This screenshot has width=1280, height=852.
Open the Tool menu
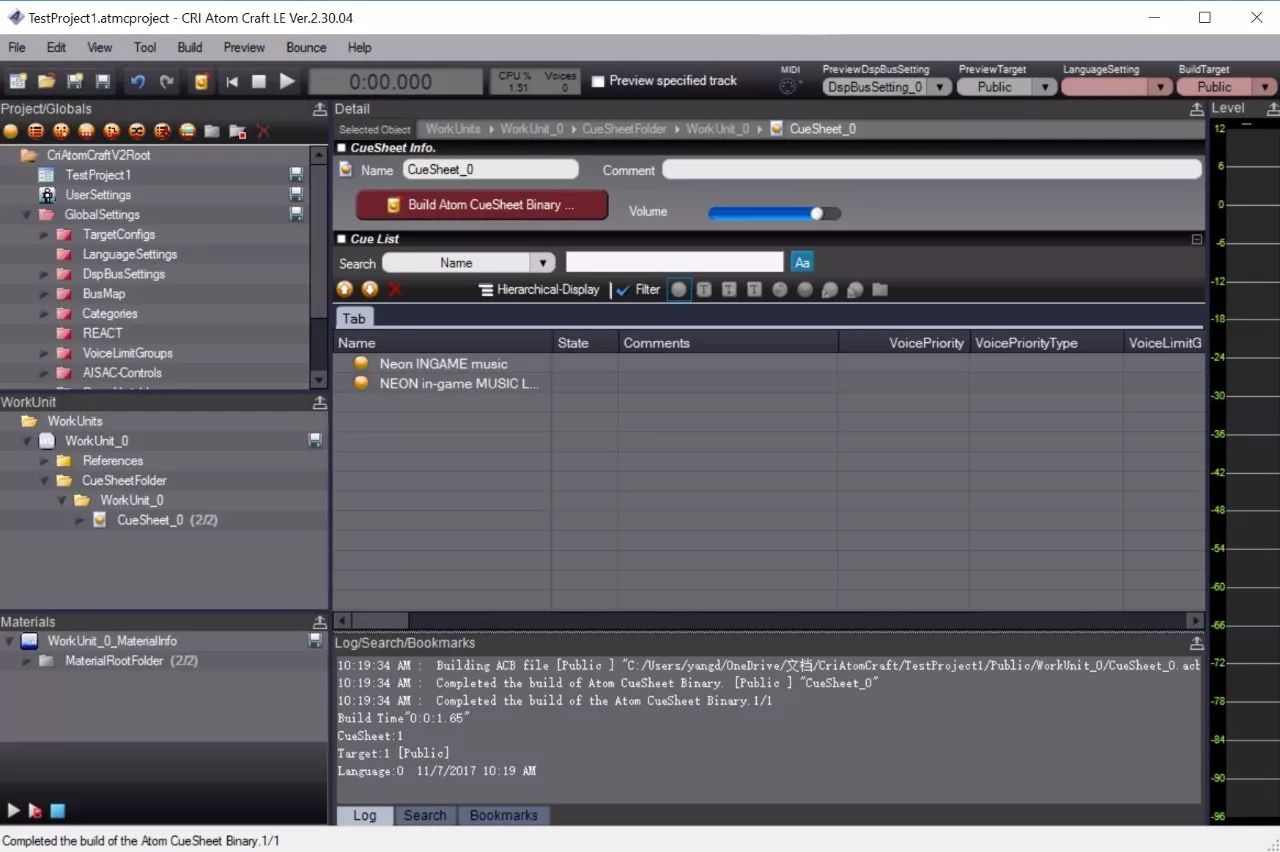pyautogui.click(x=145, y=47)
